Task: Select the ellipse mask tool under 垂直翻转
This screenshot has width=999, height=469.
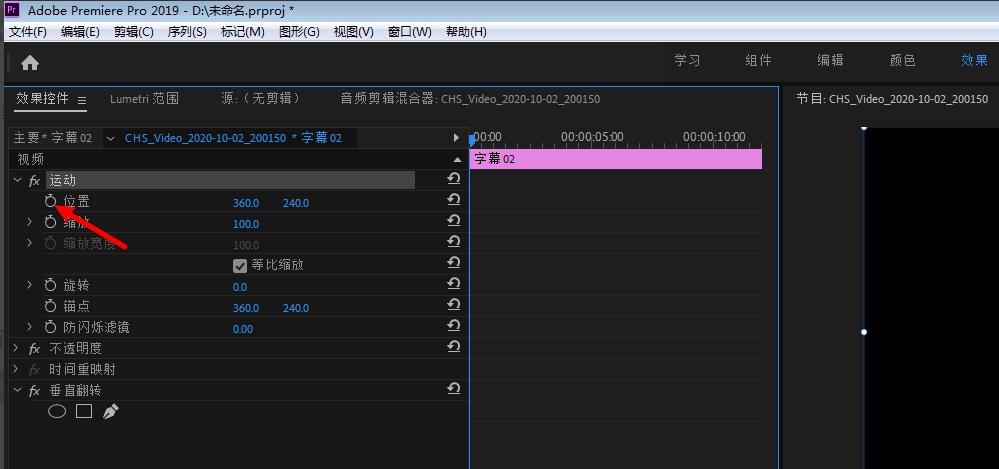Action: pyautogui.click(x=57, y=411)
